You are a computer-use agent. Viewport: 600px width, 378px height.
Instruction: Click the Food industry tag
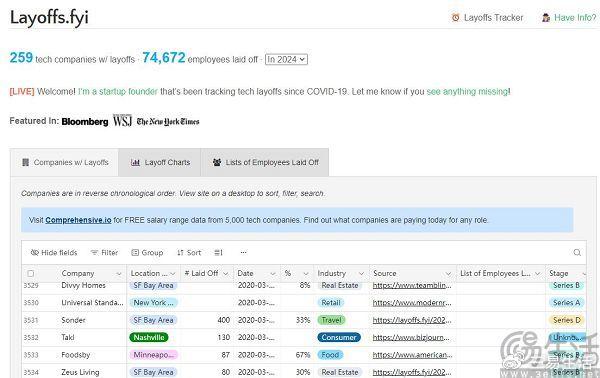pos(330,355)
